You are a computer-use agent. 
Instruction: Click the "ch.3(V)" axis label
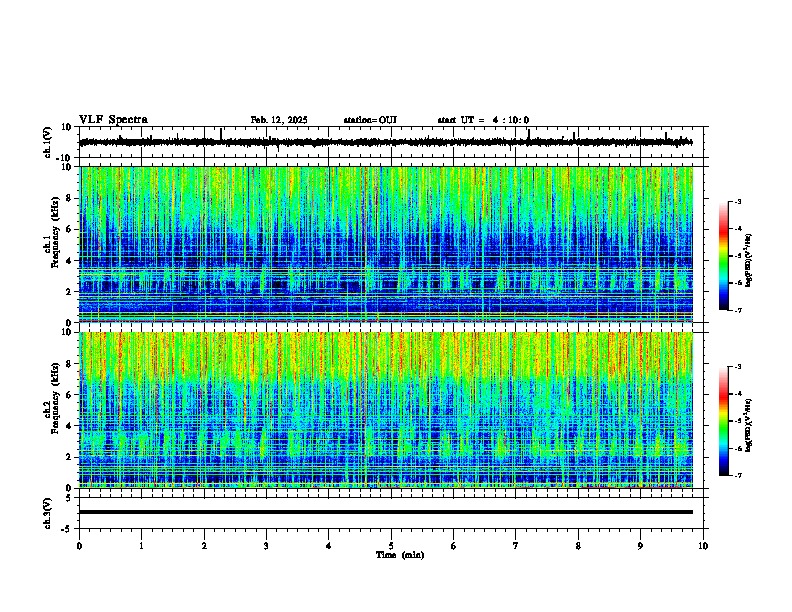(x=47, y=513)
